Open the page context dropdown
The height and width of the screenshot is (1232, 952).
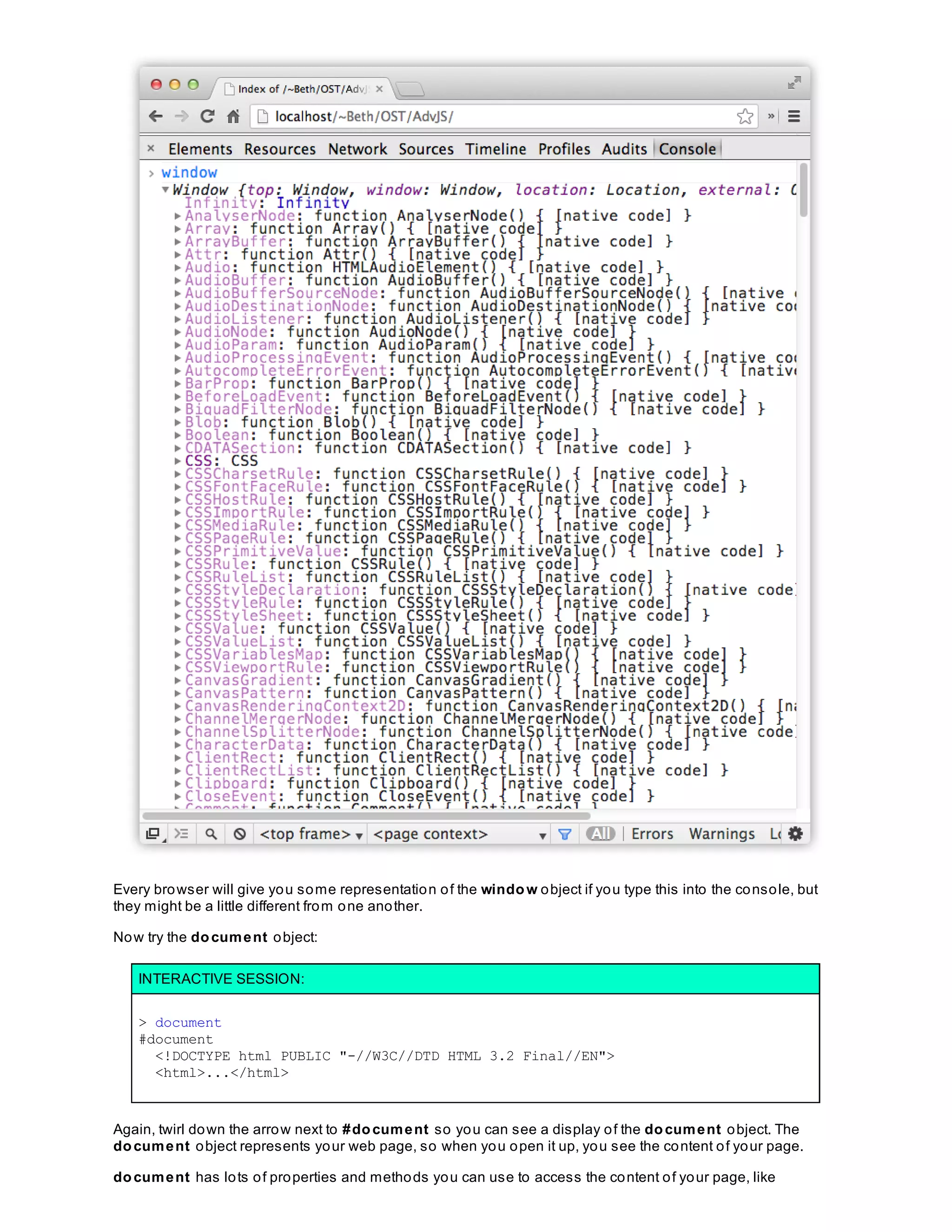pyautogui.click(x=460, y=834)
